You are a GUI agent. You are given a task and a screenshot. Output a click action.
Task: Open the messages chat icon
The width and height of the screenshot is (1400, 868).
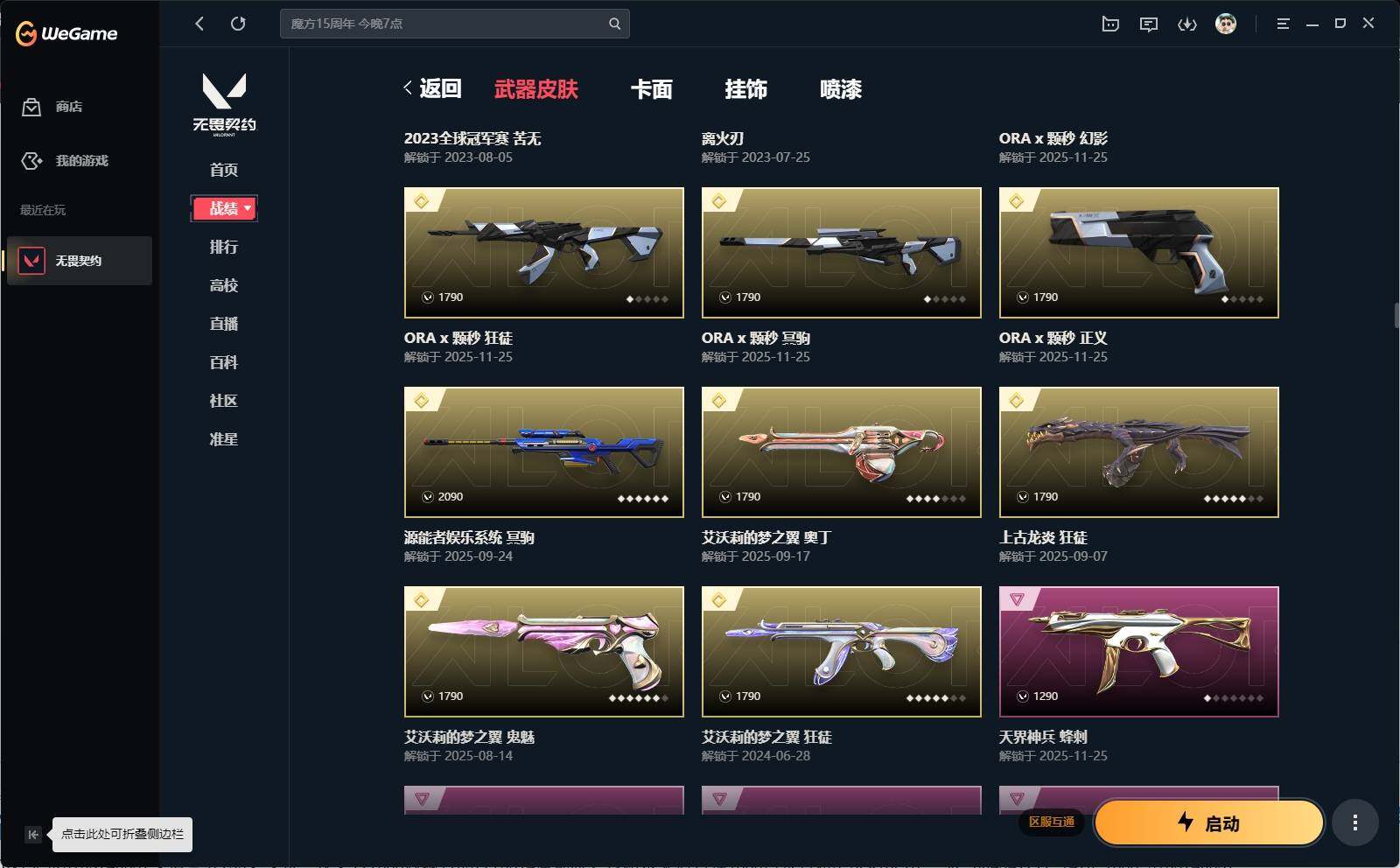pos(1149,24)
